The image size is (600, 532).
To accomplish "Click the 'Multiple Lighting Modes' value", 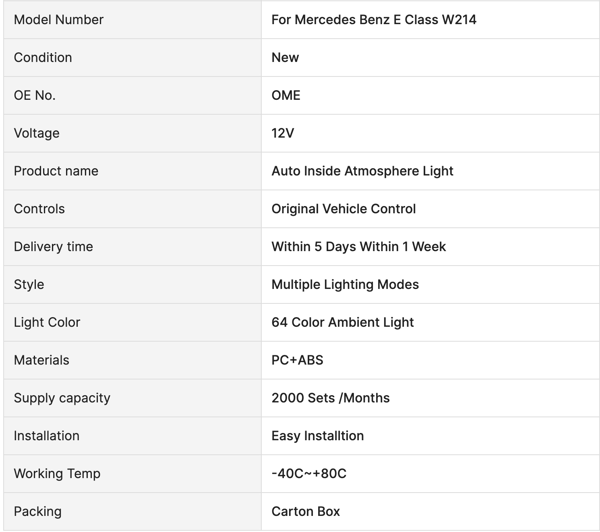I will [x=345, y=284].
